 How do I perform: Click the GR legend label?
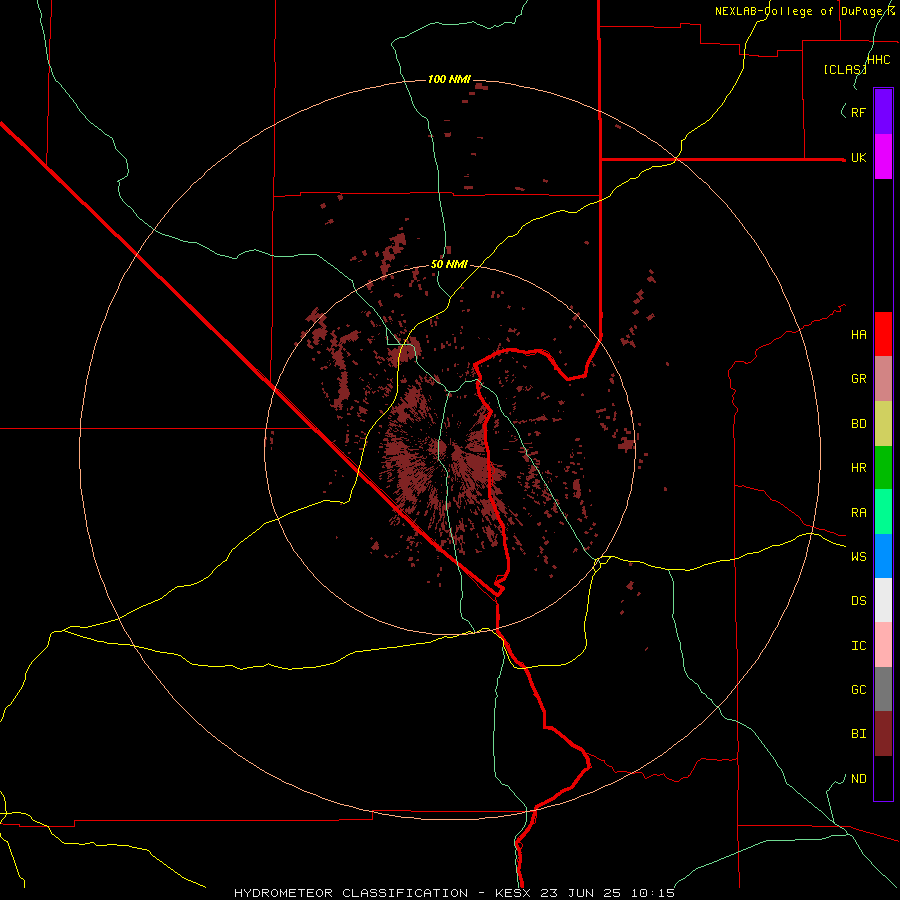(859, 379)
